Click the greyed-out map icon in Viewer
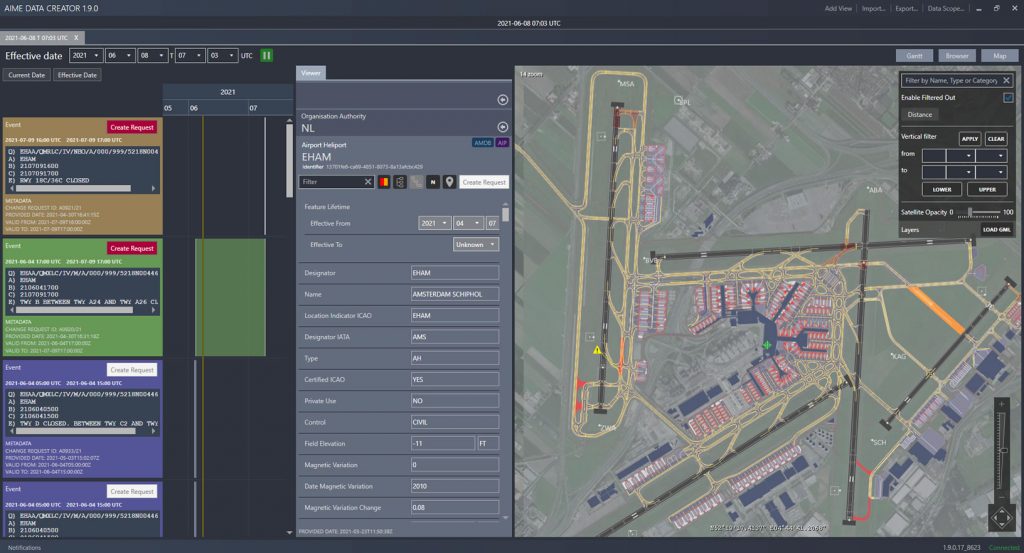 (417, 182)
